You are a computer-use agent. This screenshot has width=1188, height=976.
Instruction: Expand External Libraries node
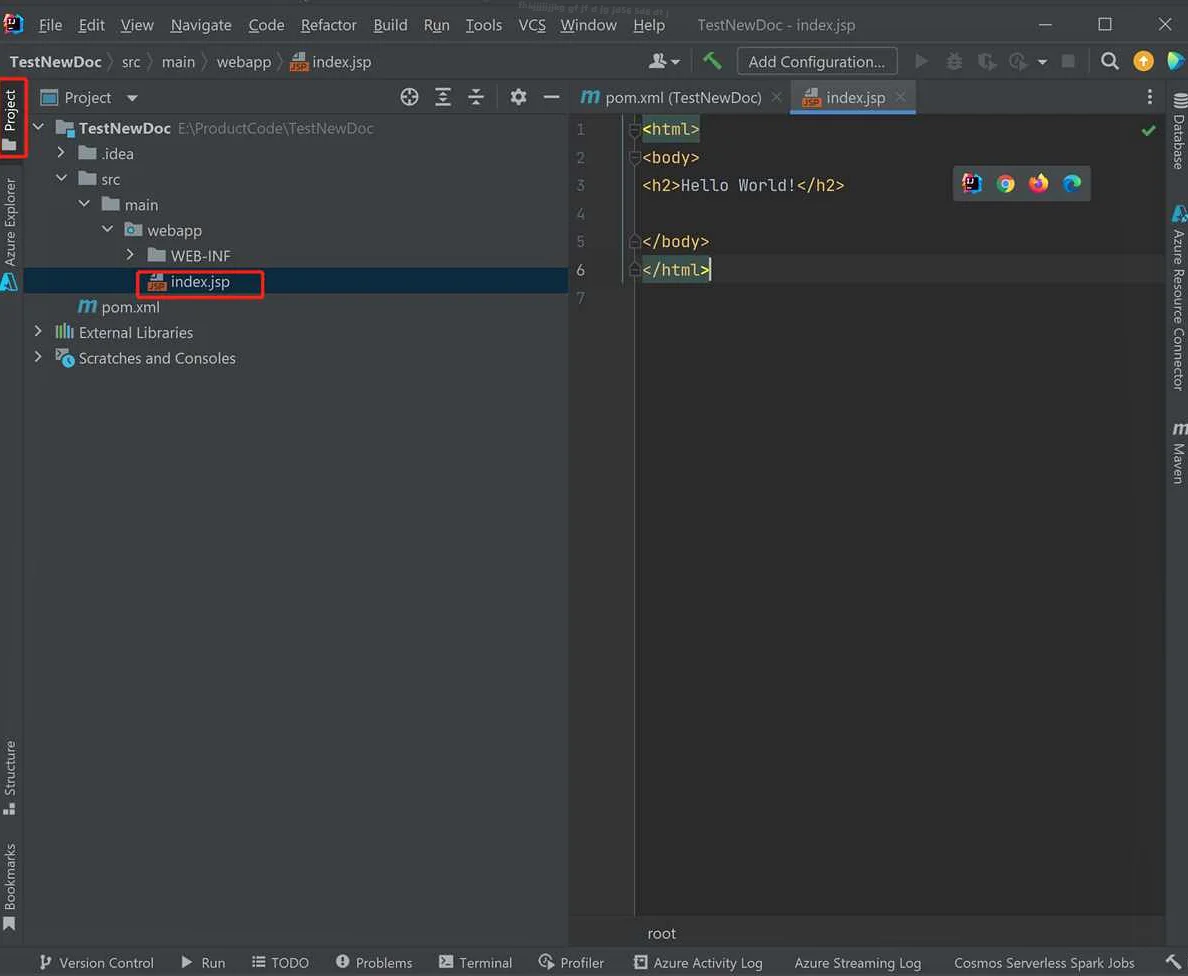click(38, 331)
